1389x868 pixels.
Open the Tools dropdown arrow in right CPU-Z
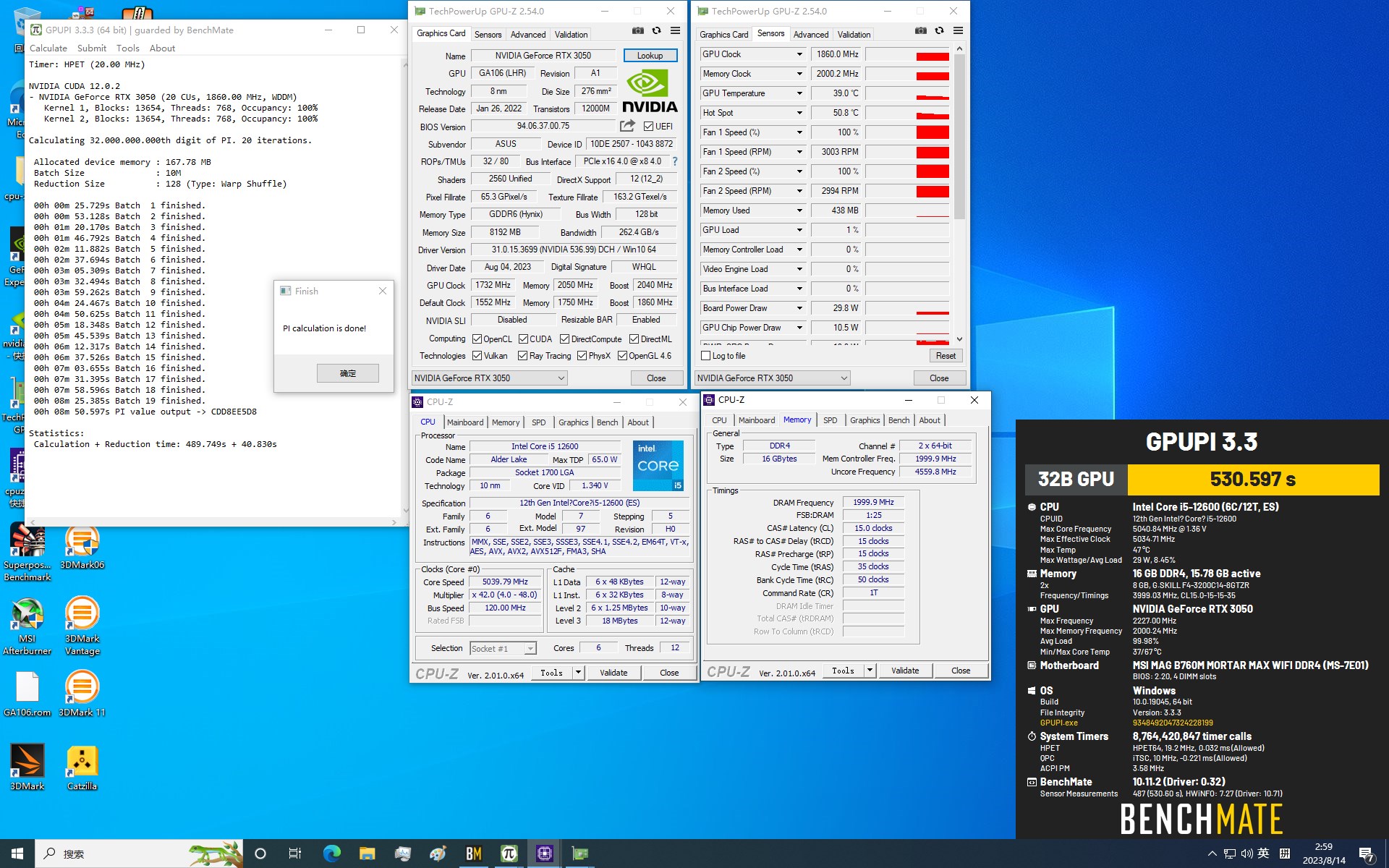(870, 671)
